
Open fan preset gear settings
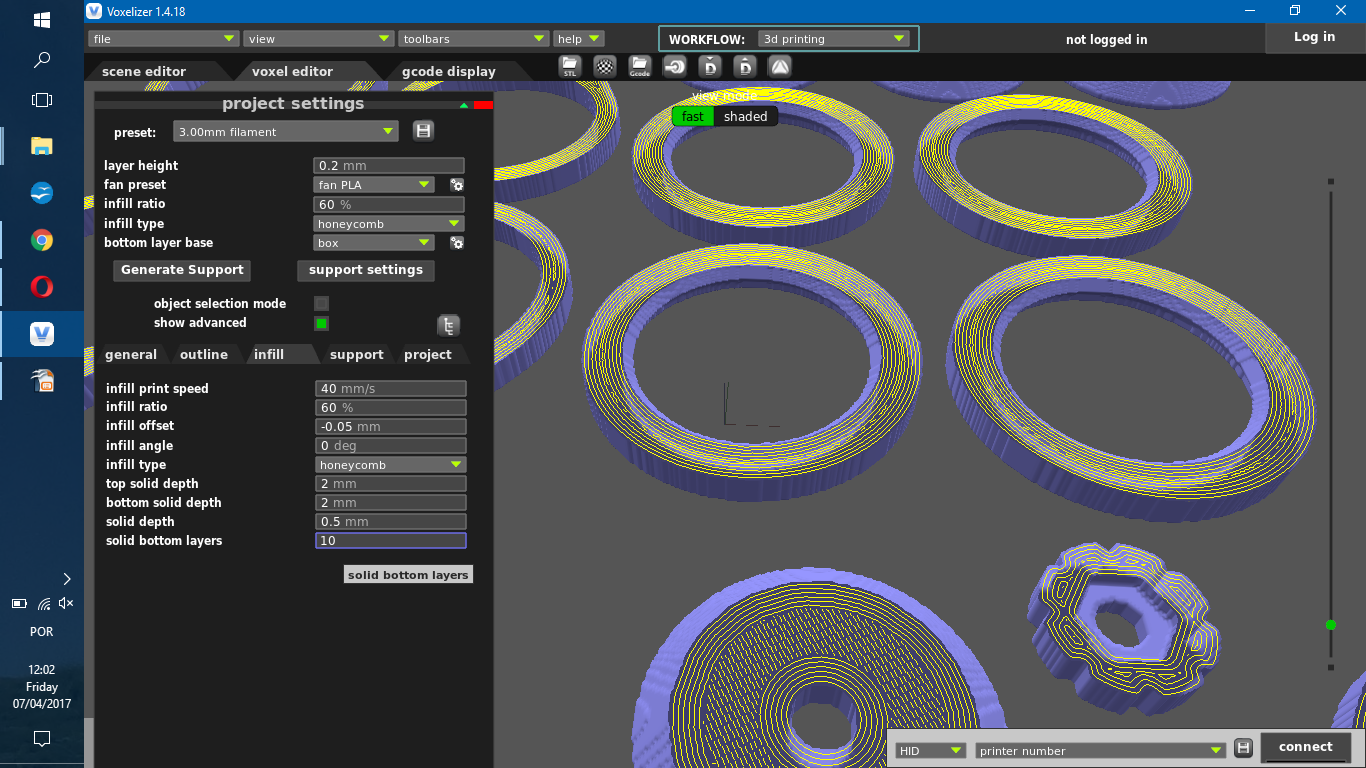click(457, 185)
